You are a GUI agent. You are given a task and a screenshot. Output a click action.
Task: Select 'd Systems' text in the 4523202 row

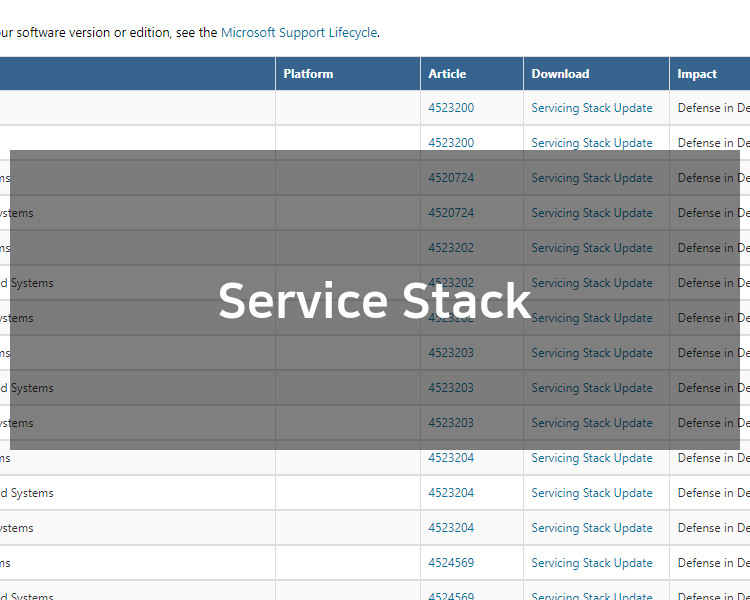point(27,283)
